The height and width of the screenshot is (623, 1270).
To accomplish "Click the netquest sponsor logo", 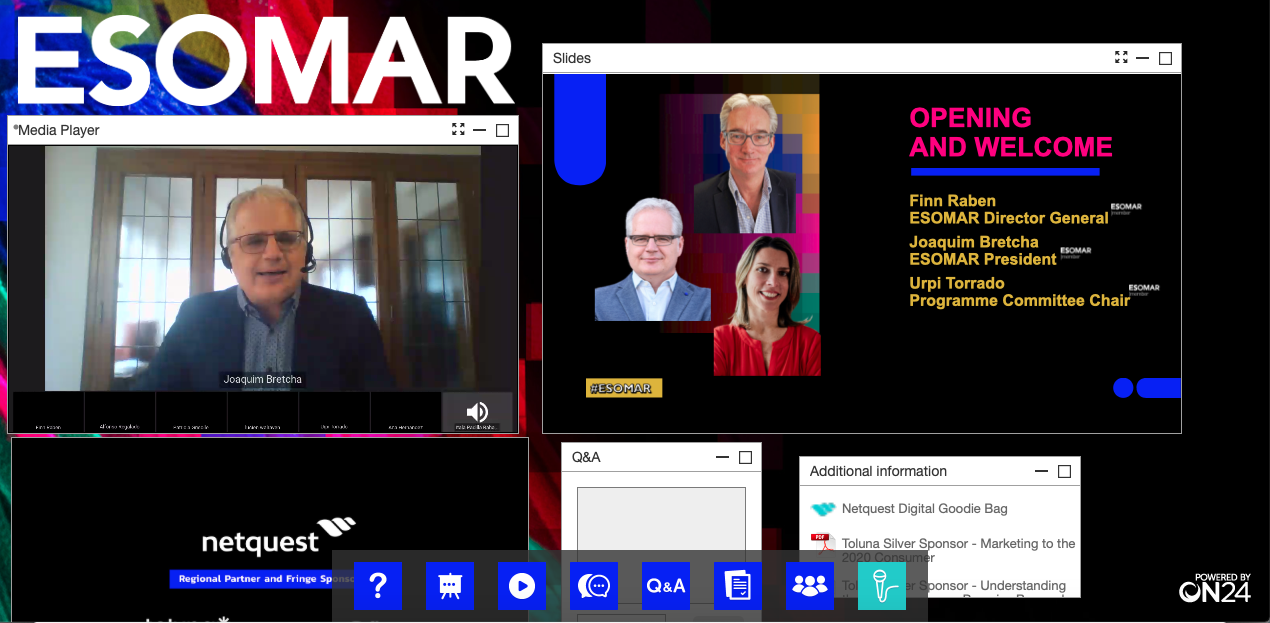I will [278, 537].
